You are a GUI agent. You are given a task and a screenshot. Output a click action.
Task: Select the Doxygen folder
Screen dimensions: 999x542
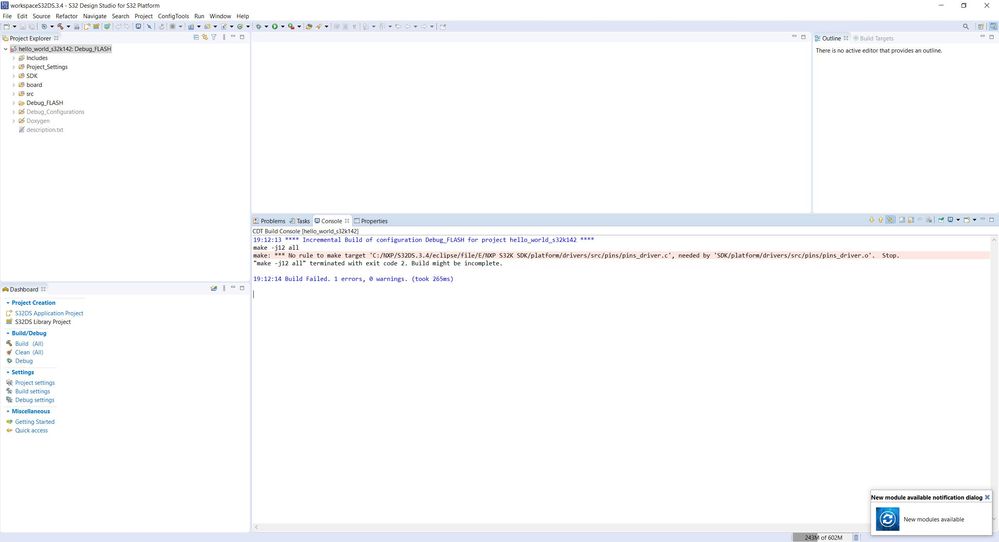(x=38, y=120)
